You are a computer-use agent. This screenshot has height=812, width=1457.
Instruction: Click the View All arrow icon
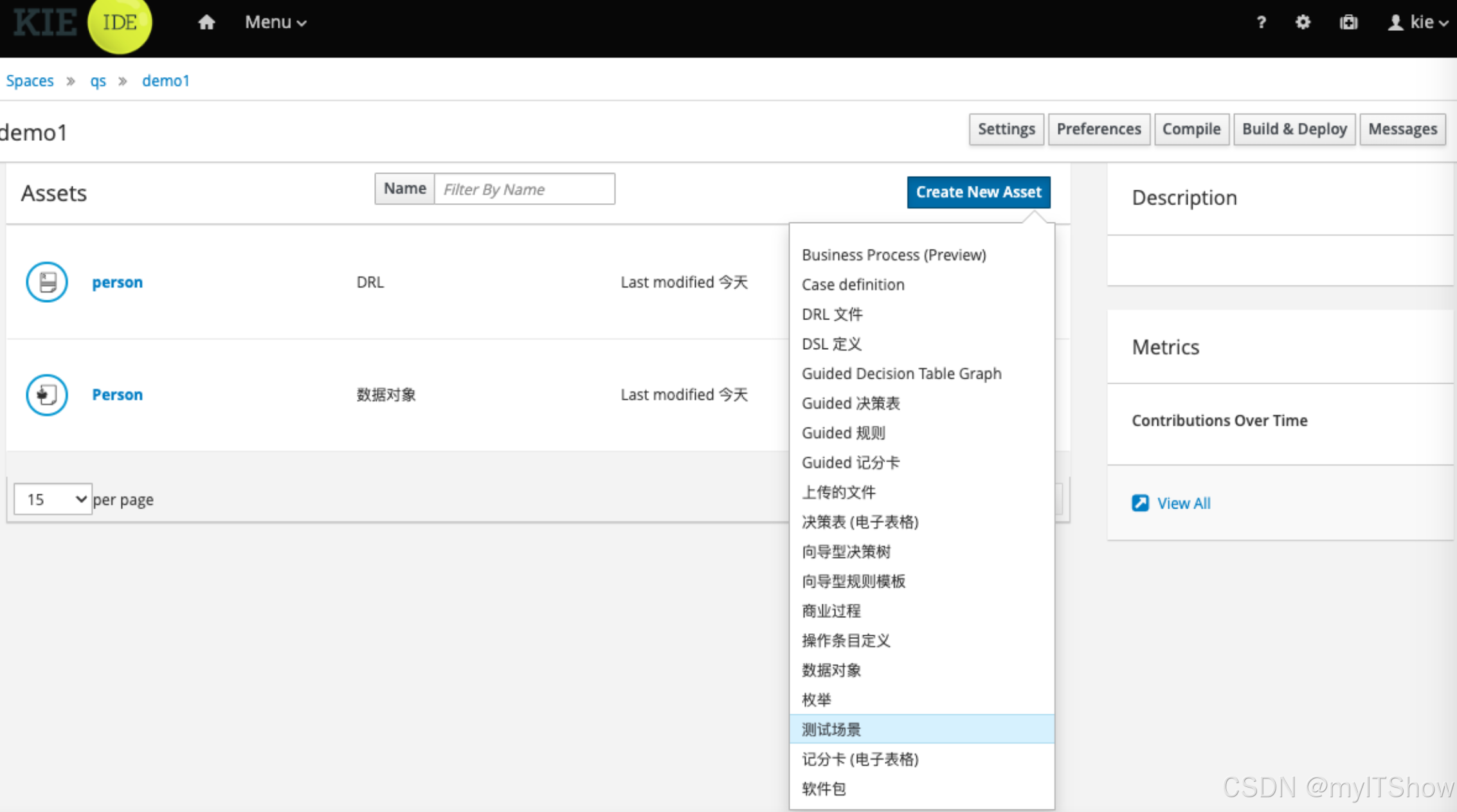(x=1140, y=503)
